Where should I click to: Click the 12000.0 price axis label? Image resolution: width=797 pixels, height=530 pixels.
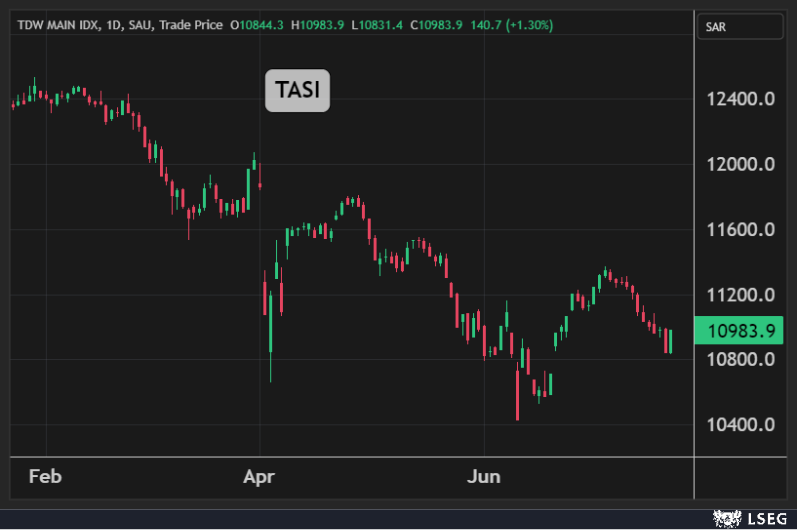(x=741, y=164)
